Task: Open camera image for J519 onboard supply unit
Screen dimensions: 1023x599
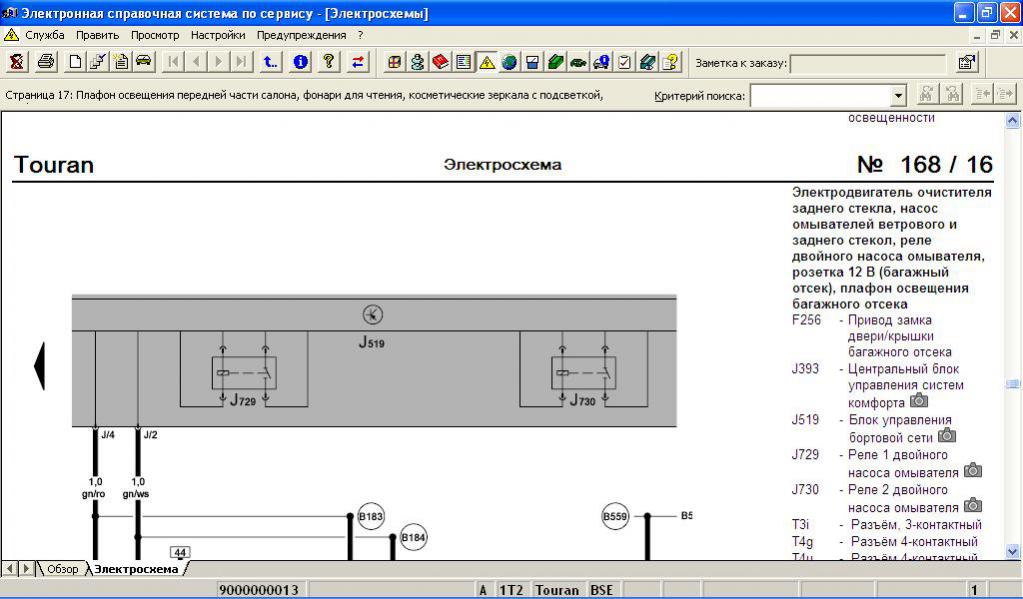Action: [947, 435]
